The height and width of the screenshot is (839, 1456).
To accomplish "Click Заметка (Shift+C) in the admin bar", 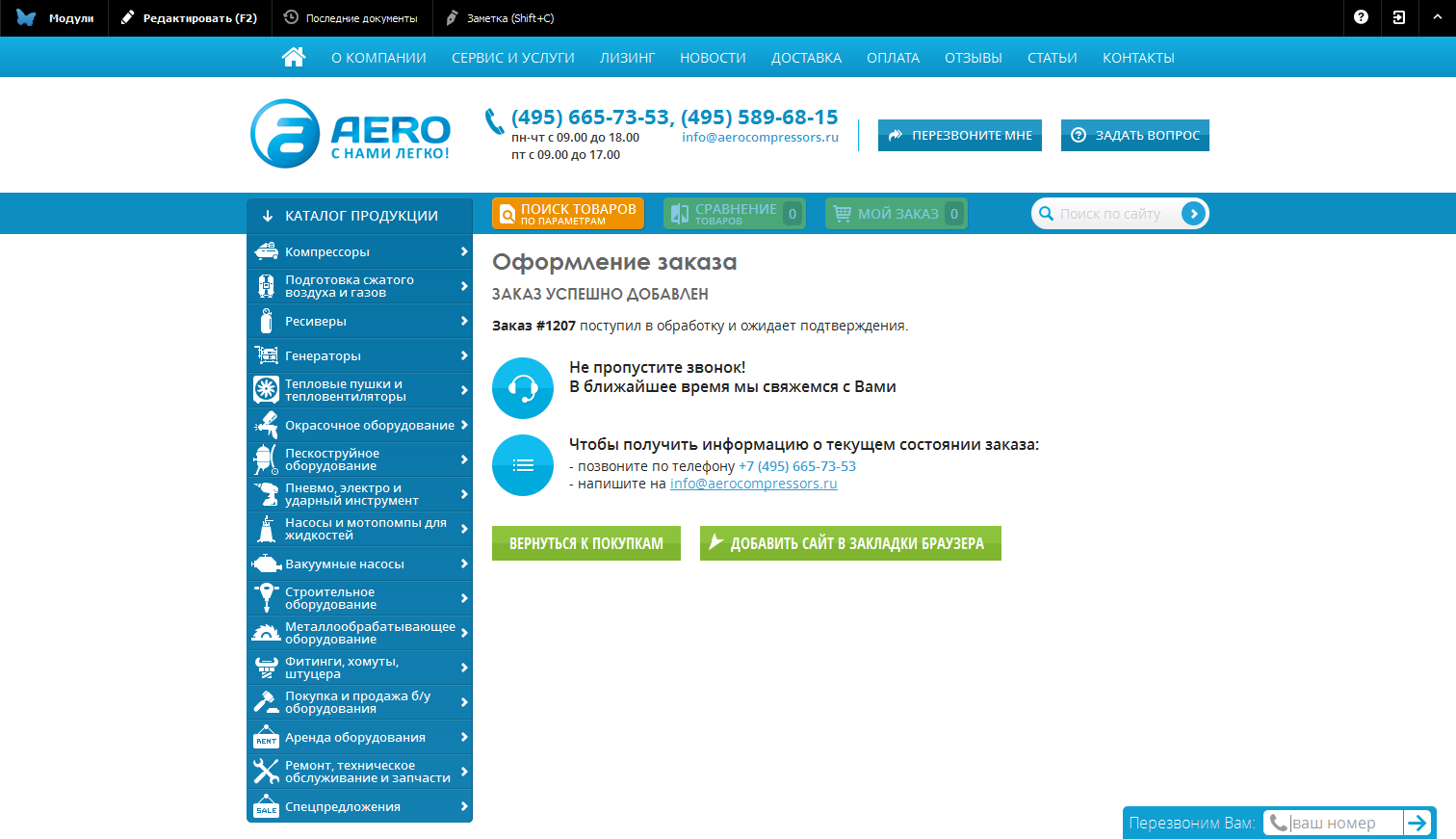I will [x=500, y=18].
